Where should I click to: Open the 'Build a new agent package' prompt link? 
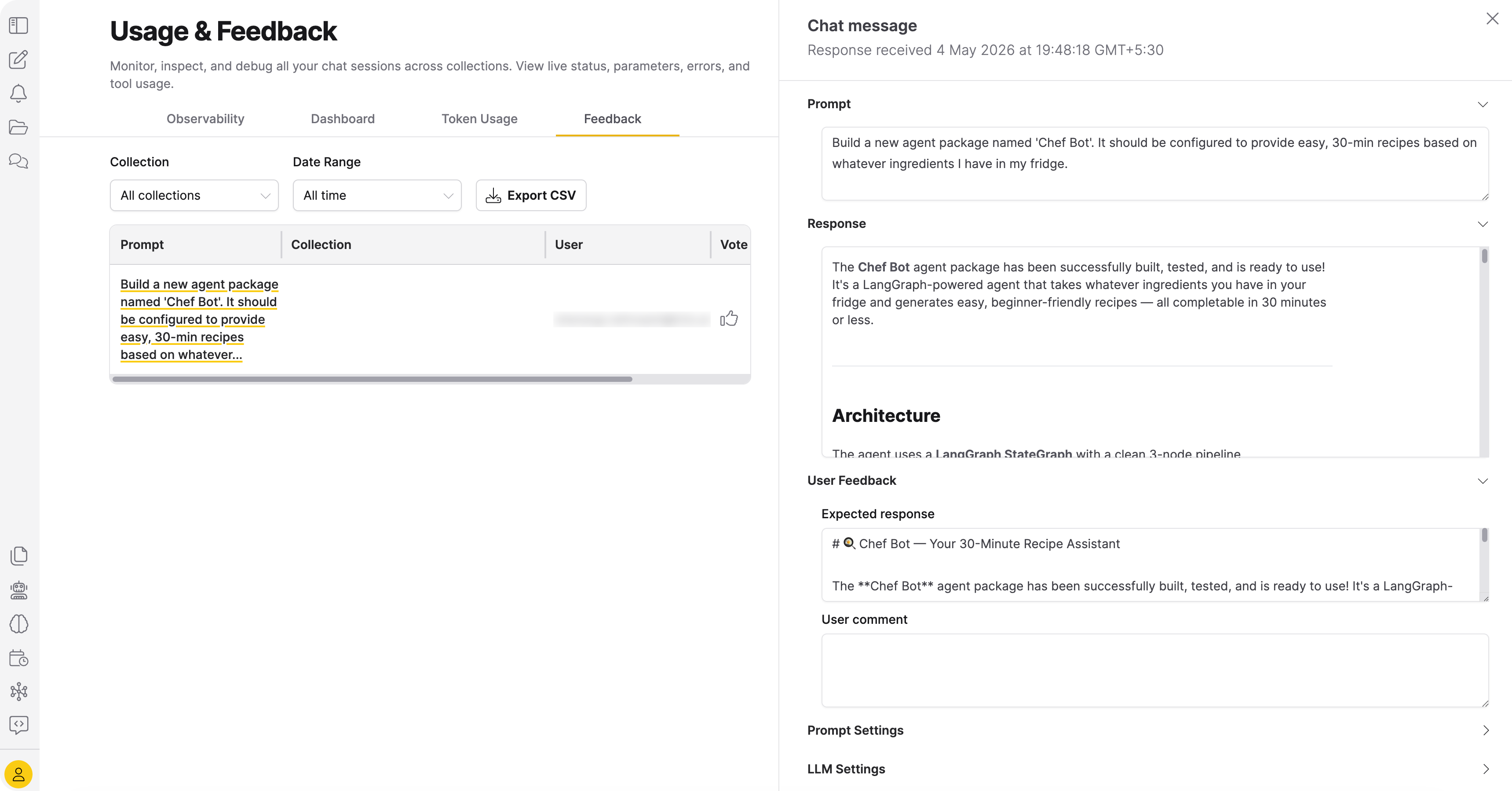(199, 319)
